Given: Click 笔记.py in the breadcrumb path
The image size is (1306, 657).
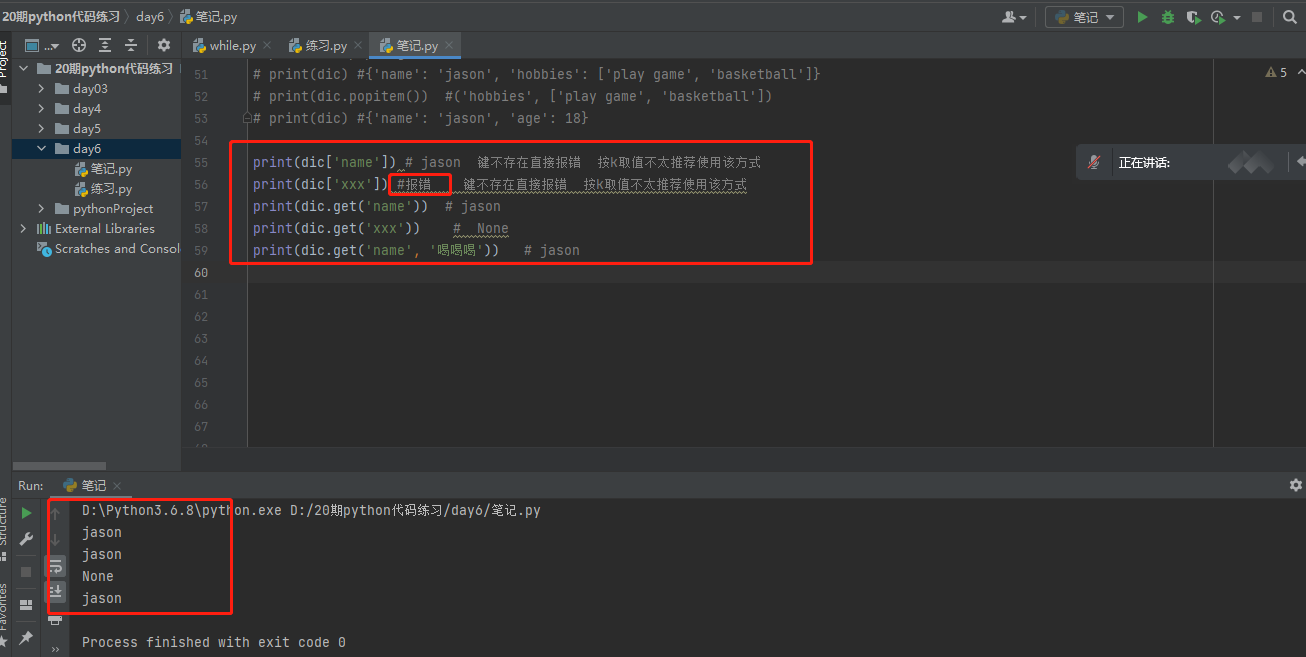Looking at the screenshot, I should [x=208, y=17].
